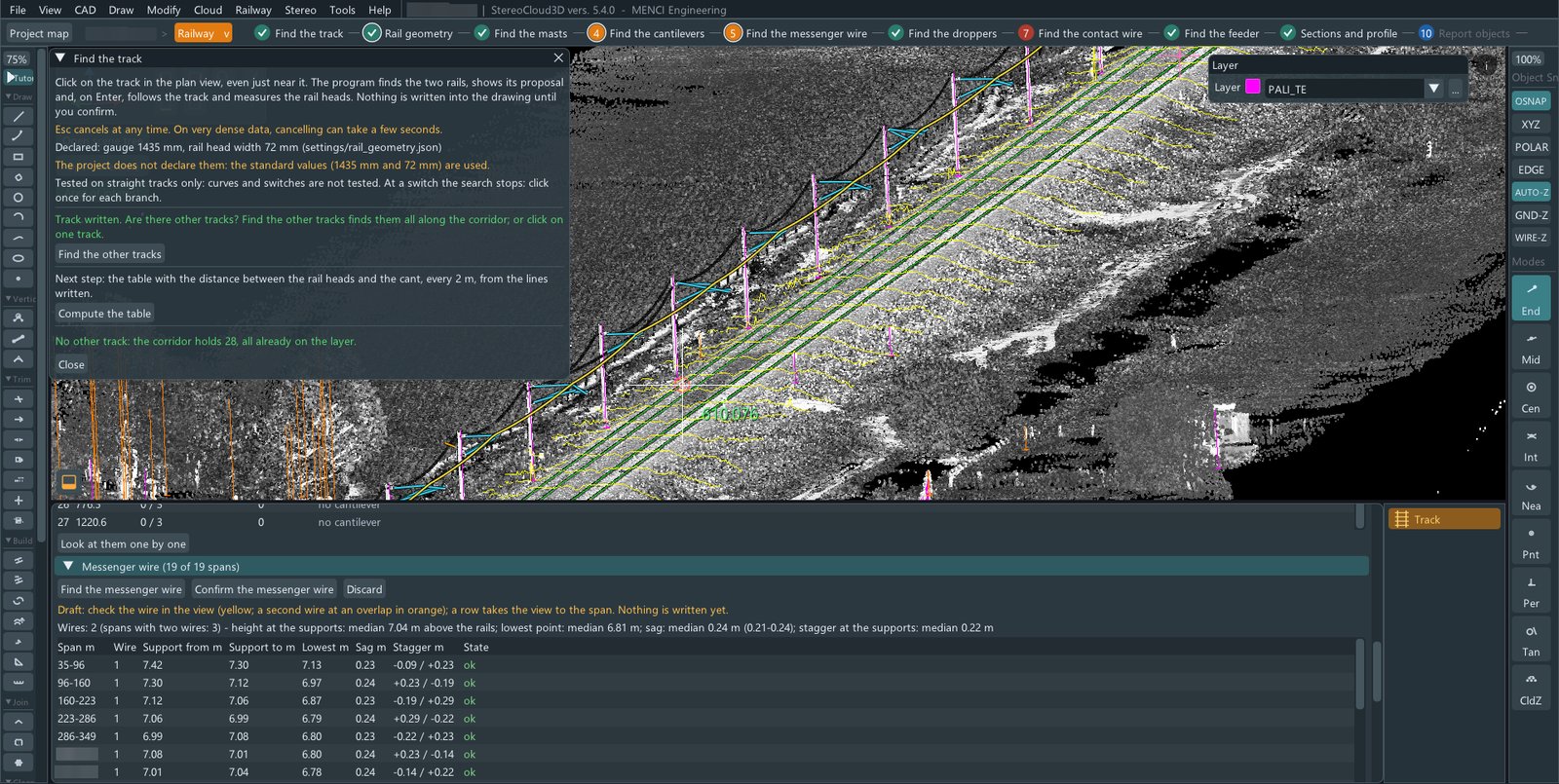The height and width of the screenshot is (784, 1559).
Task: Toggle the OSNAP object snap
Action: 1531,101
